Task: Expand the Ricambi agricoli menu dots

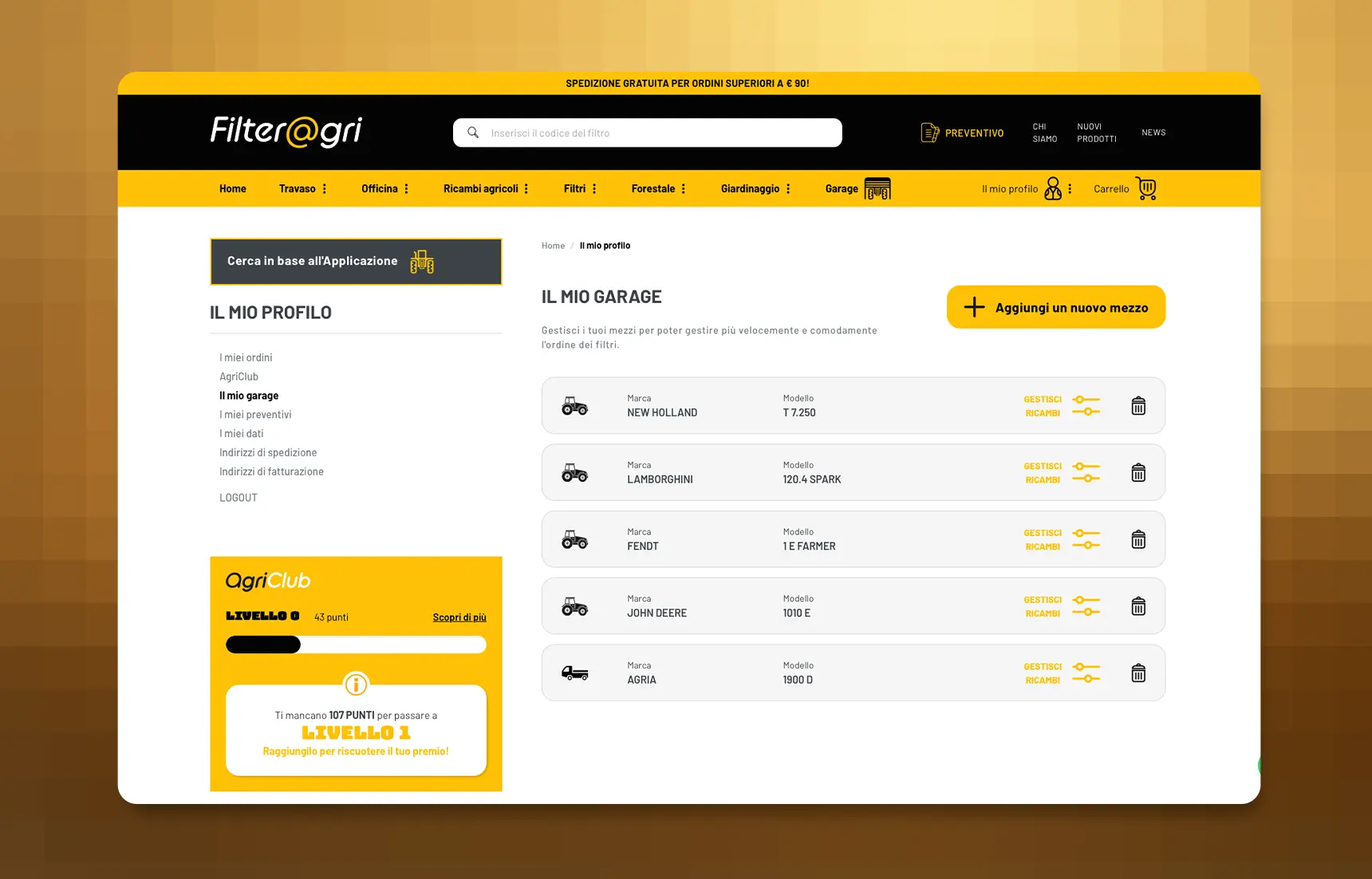Action: pos(526,189)
